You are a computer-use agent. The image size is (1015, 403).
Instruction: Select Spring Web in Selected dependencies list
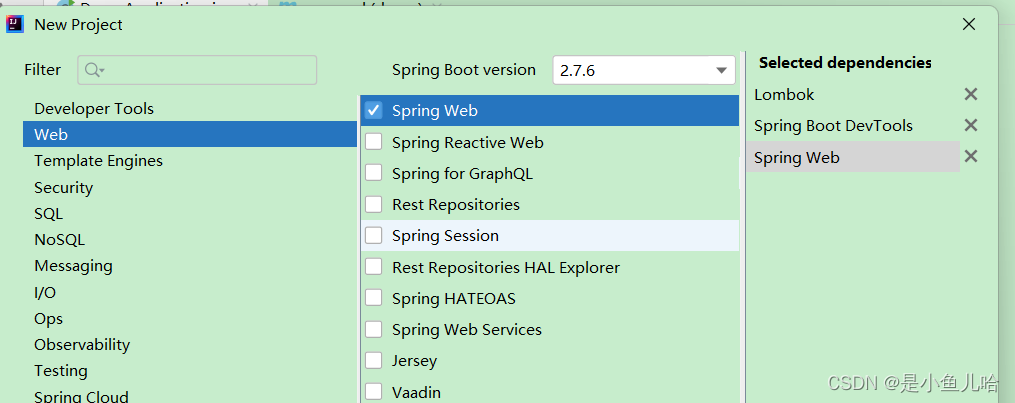tap(853, 157)
